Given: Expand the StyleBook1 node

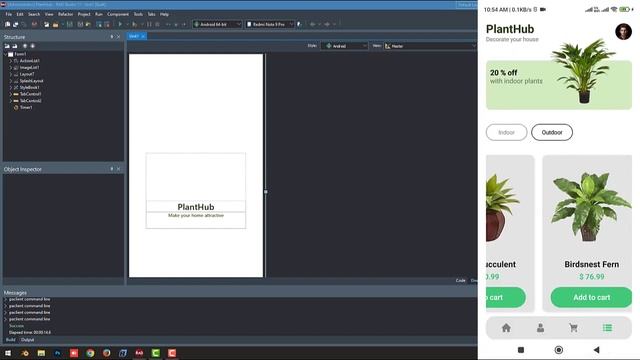Looking at the screenshot, I should pos(11,87).
